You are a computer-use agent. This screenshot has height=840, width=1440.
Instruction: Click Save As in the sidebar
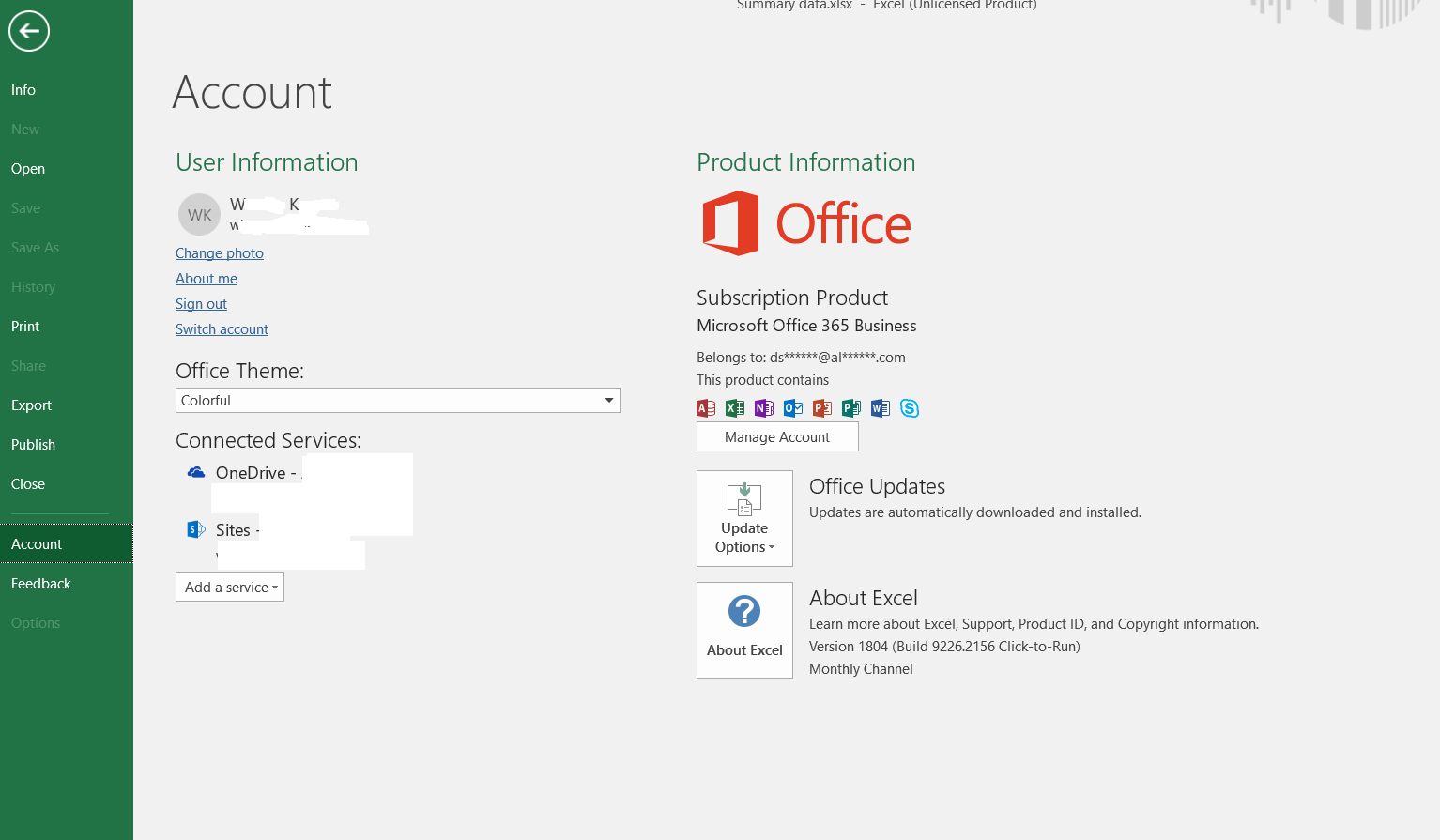tap(67, 248)
